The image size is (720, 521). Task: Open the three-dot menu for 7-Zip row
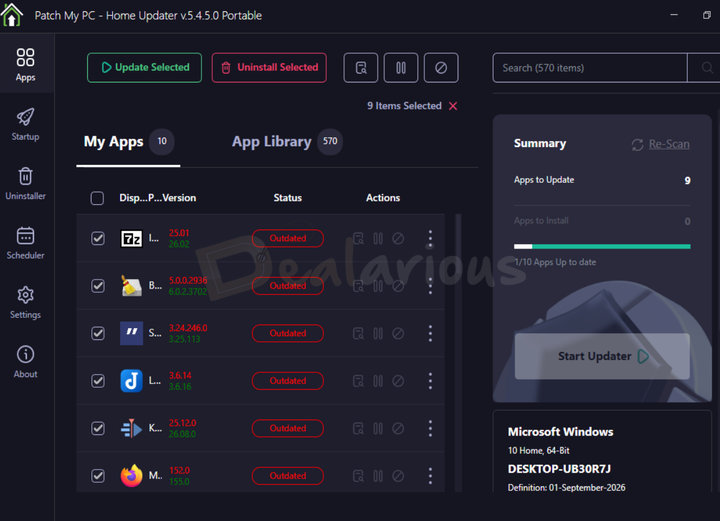click(430, 239)
